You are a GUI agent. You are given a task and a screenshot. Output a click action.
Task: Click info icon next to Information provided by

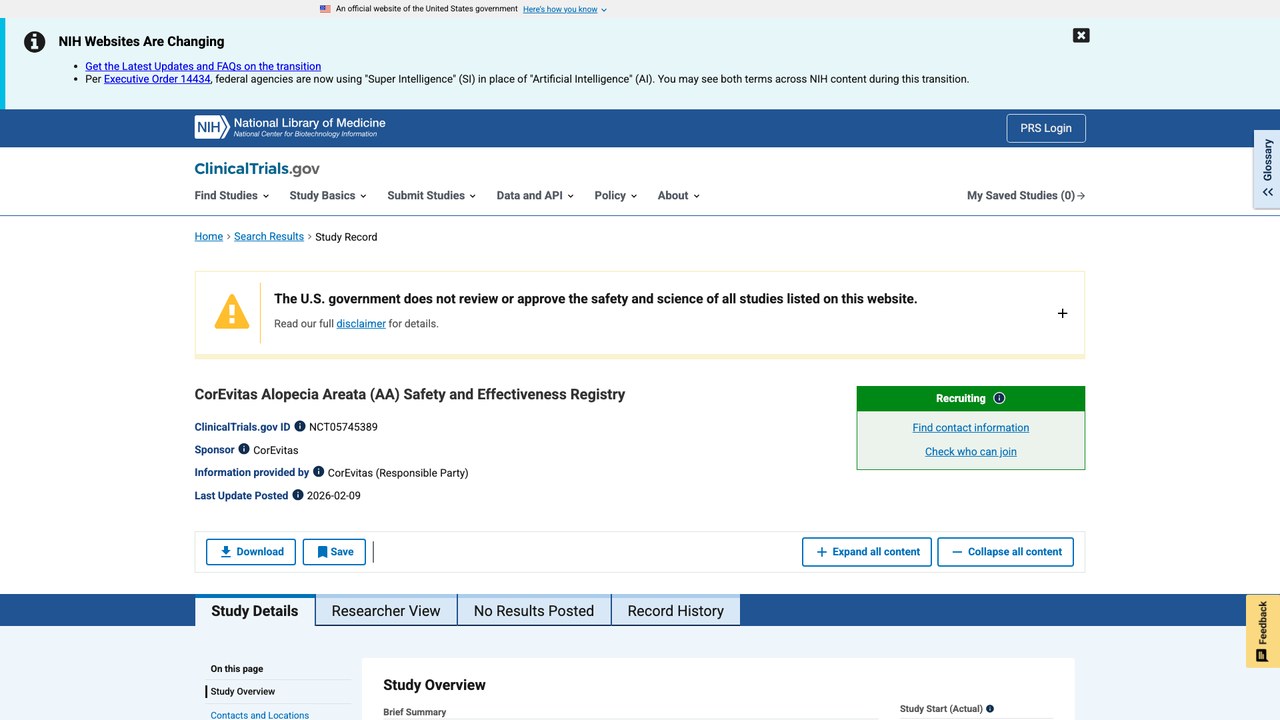click(x=318, y=472)
